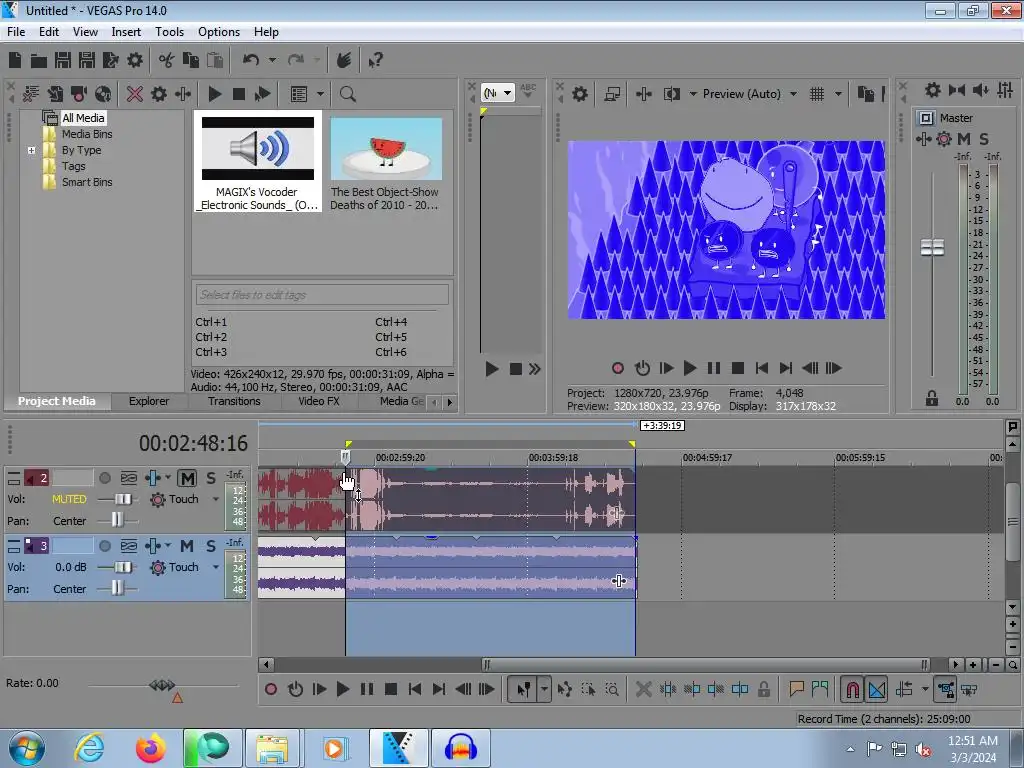Image resolution: width=1024 pixels, height=768 pixels.
Task: Click the Copy icon in main toolbar
Action: [x=191, y=60]
